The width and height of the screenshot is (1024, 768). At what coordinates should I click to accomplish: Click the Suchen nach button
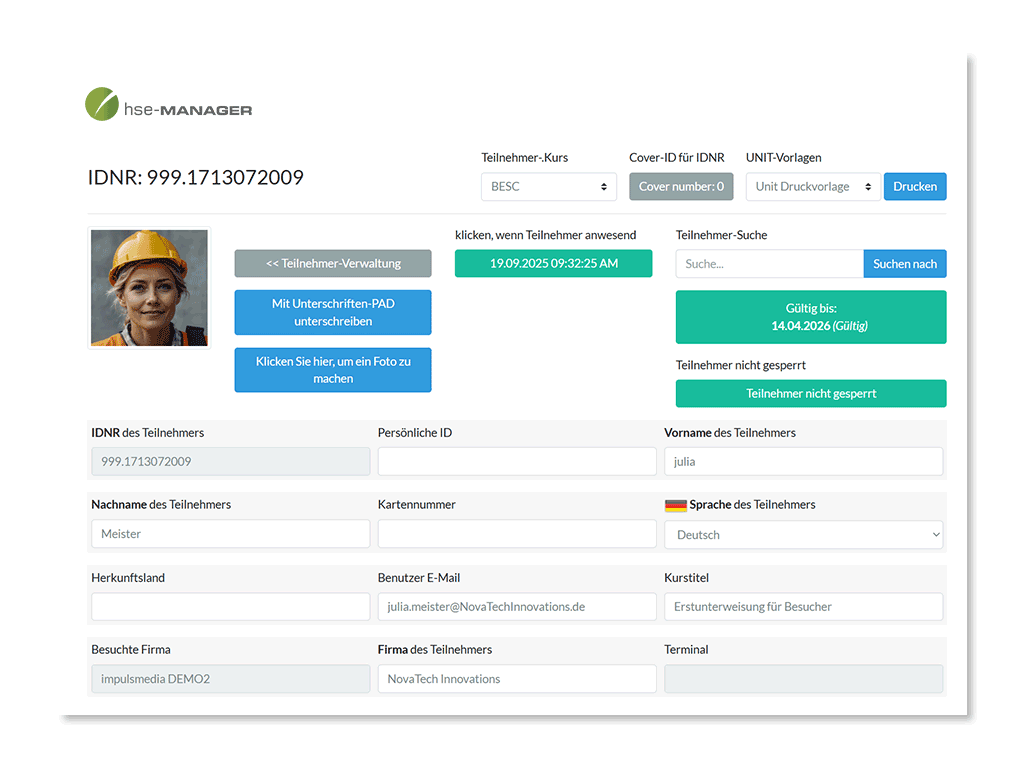pyautogui.click(x=904, y=263)
